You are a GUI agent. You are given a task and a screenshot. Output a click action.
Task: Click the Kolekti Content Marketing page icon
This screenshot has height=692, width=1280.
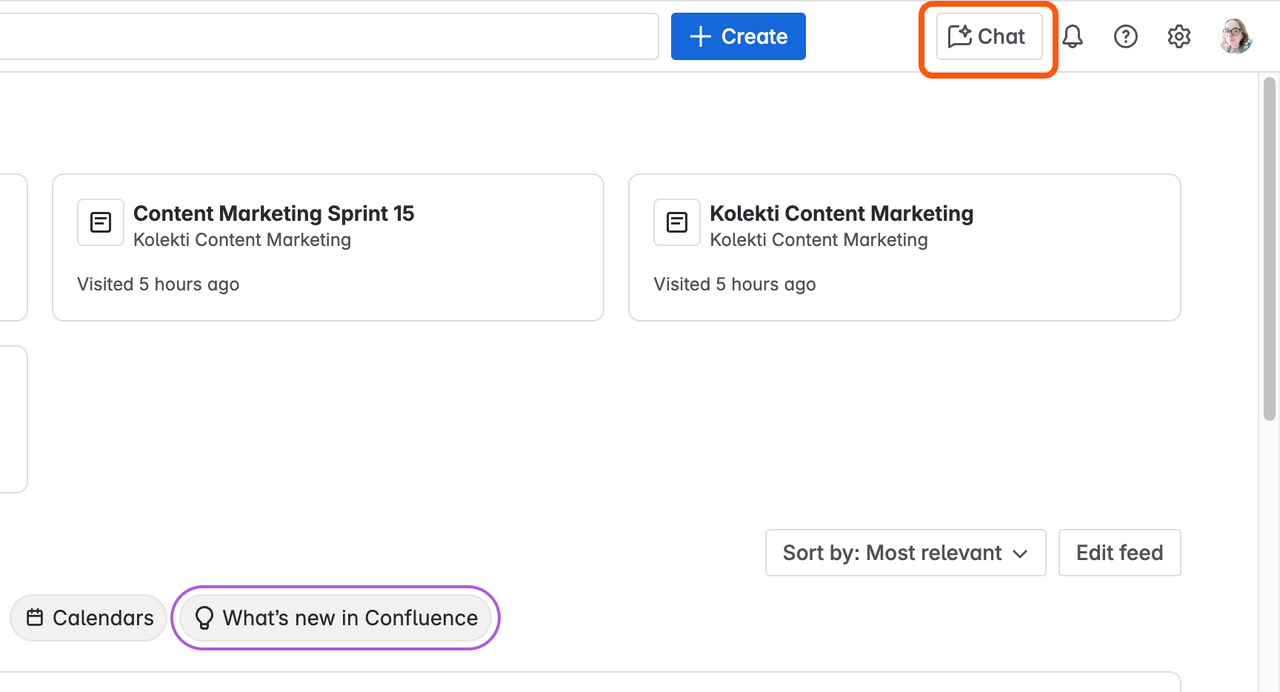point(677,222)
